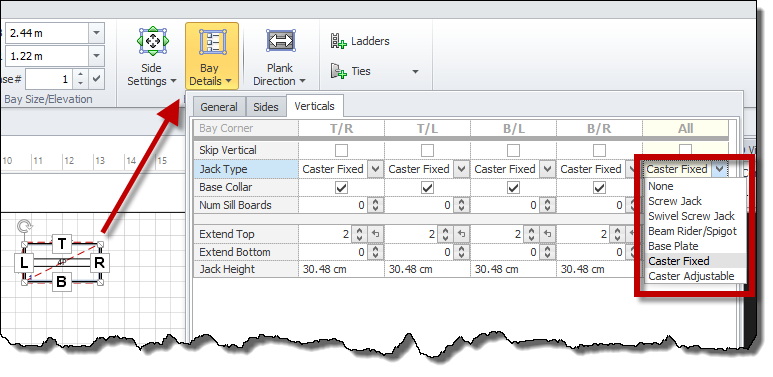Open the 2.44 m size dropdown

[96, 34]
